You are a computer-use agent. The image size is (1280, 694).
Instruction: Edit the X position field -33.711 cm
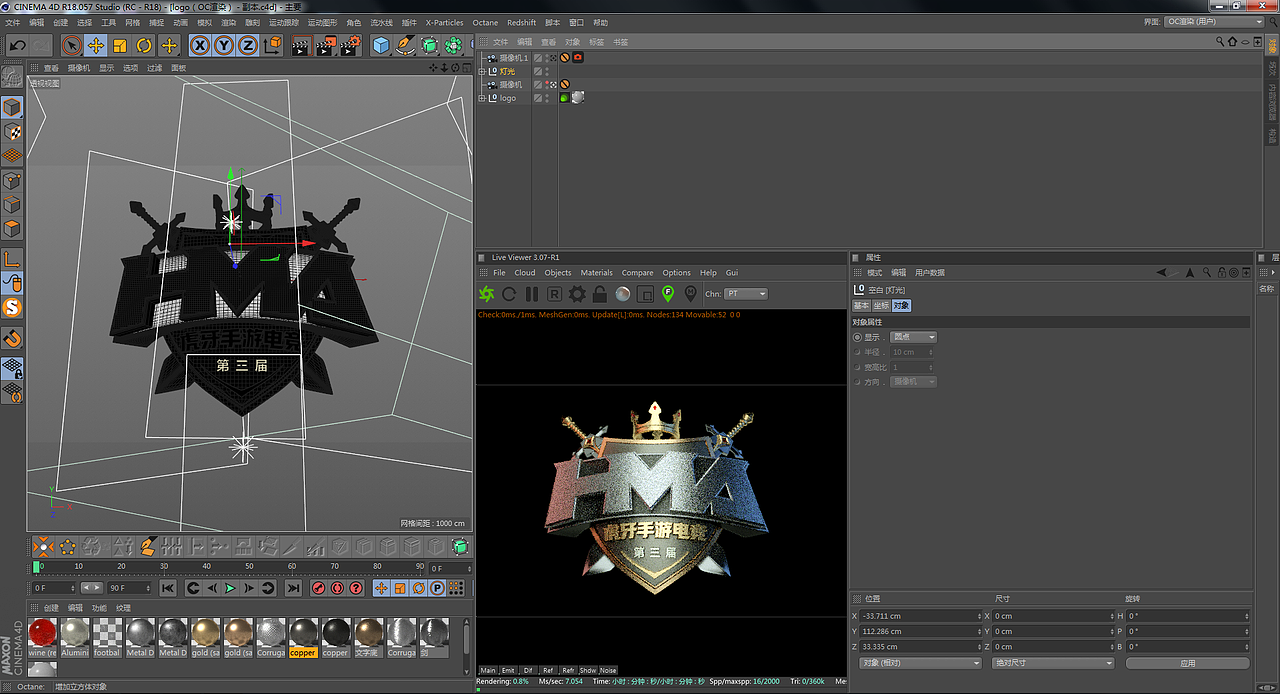pyautogui.click(x=921, y=616)
